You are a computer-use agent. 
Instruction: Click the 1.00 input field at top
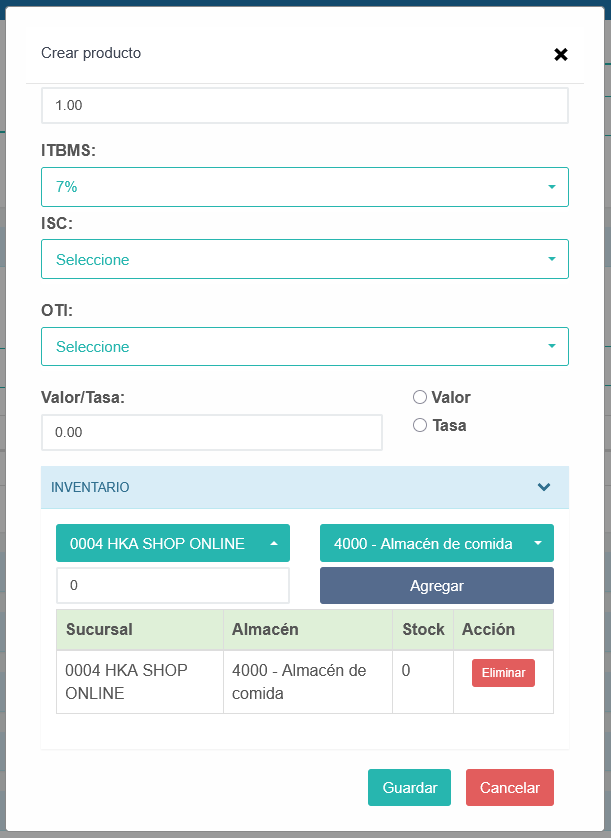point(304,105)
